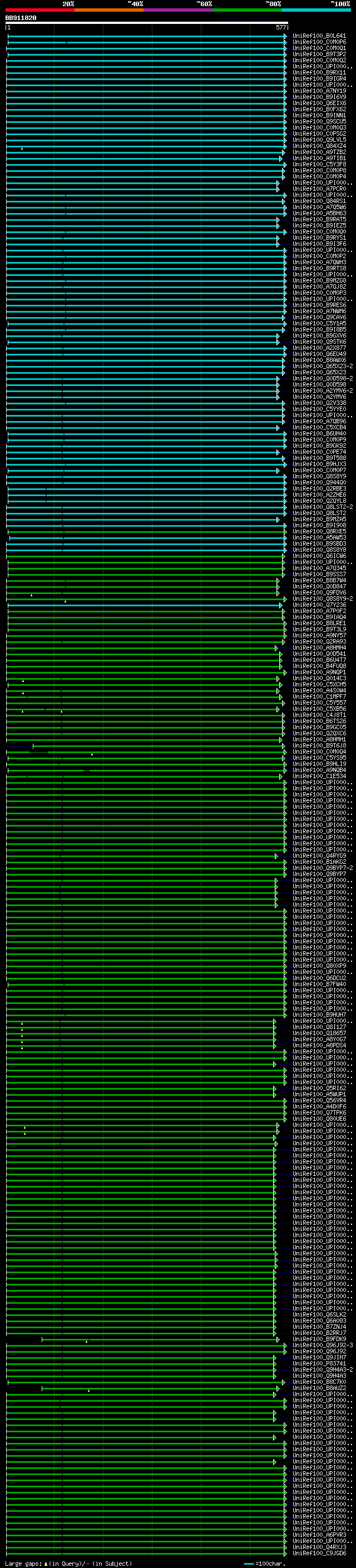This screenshot has height=1568, width=356.
Task: Open hit UniRef100_C0M0Q1
Action: [x=319, y=48]
